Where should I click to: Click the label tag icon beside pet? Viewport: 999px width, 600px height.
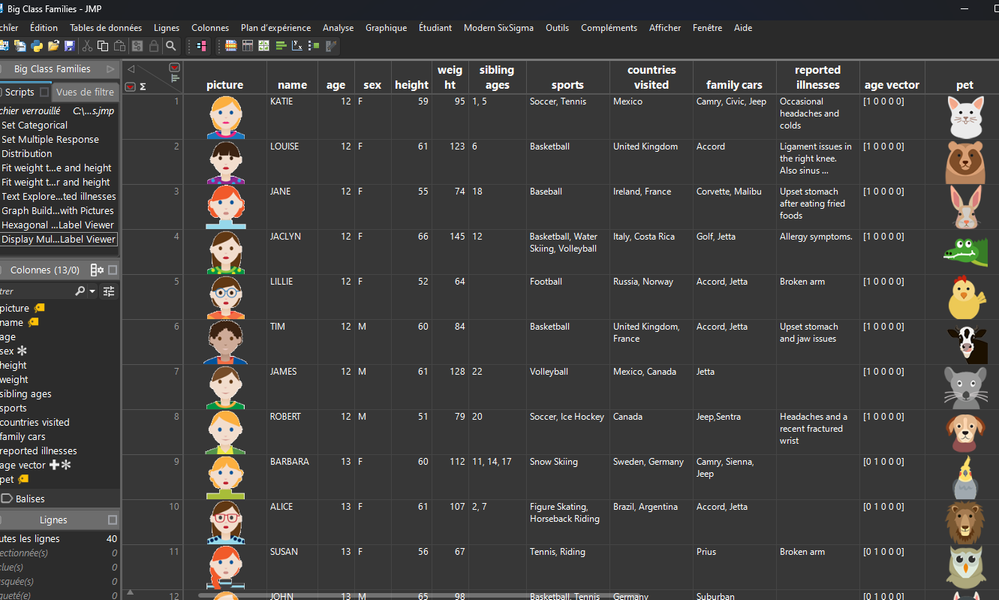24,479
